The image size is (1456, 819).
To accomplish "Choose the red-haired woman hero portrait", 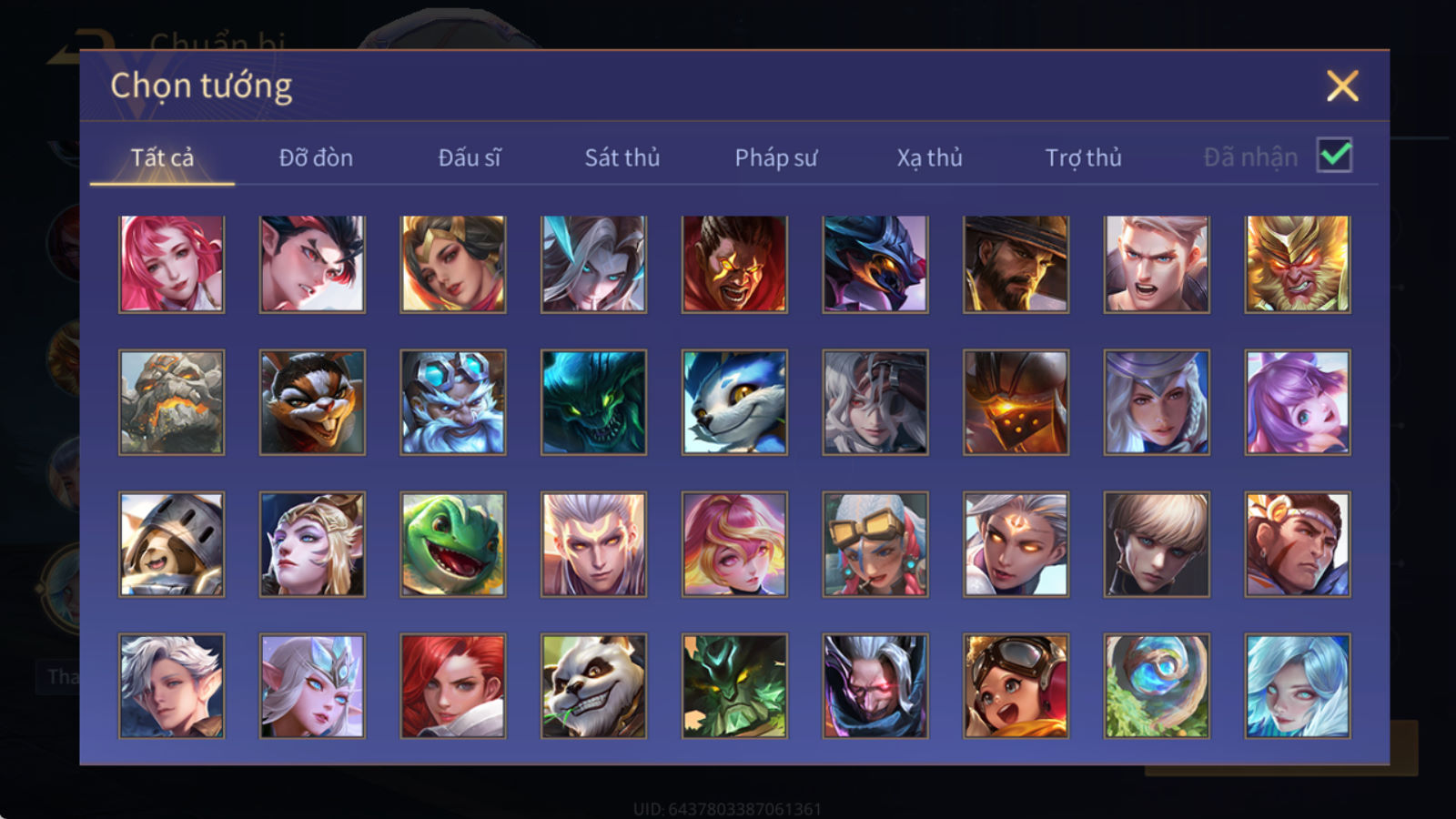I will pos(452,685).
